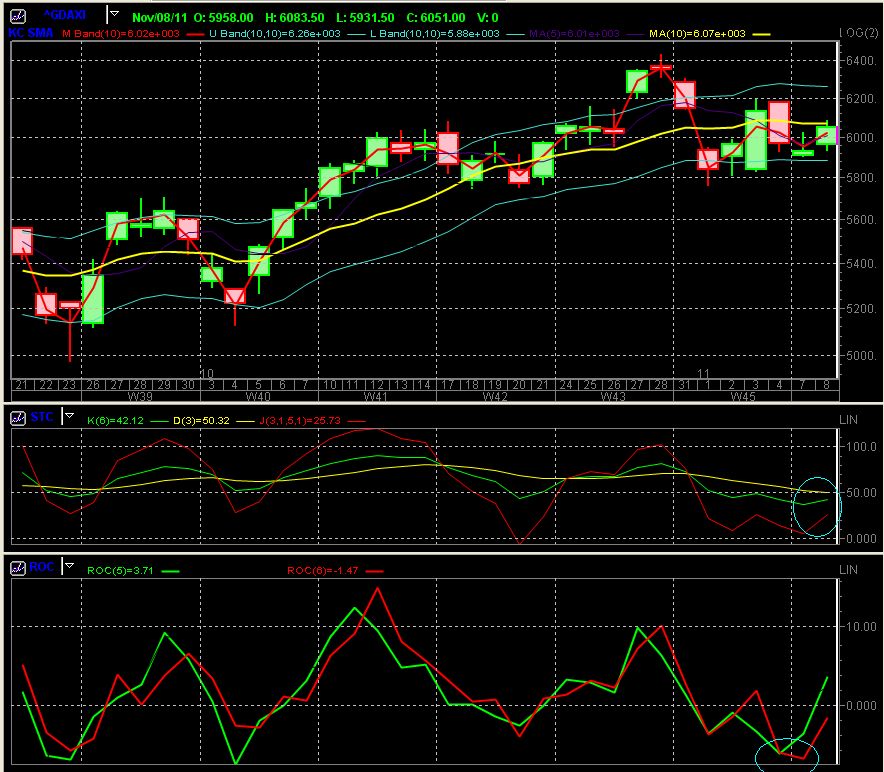
Task: Click the ^GDAXI symbol label
Action: point(65,15)
